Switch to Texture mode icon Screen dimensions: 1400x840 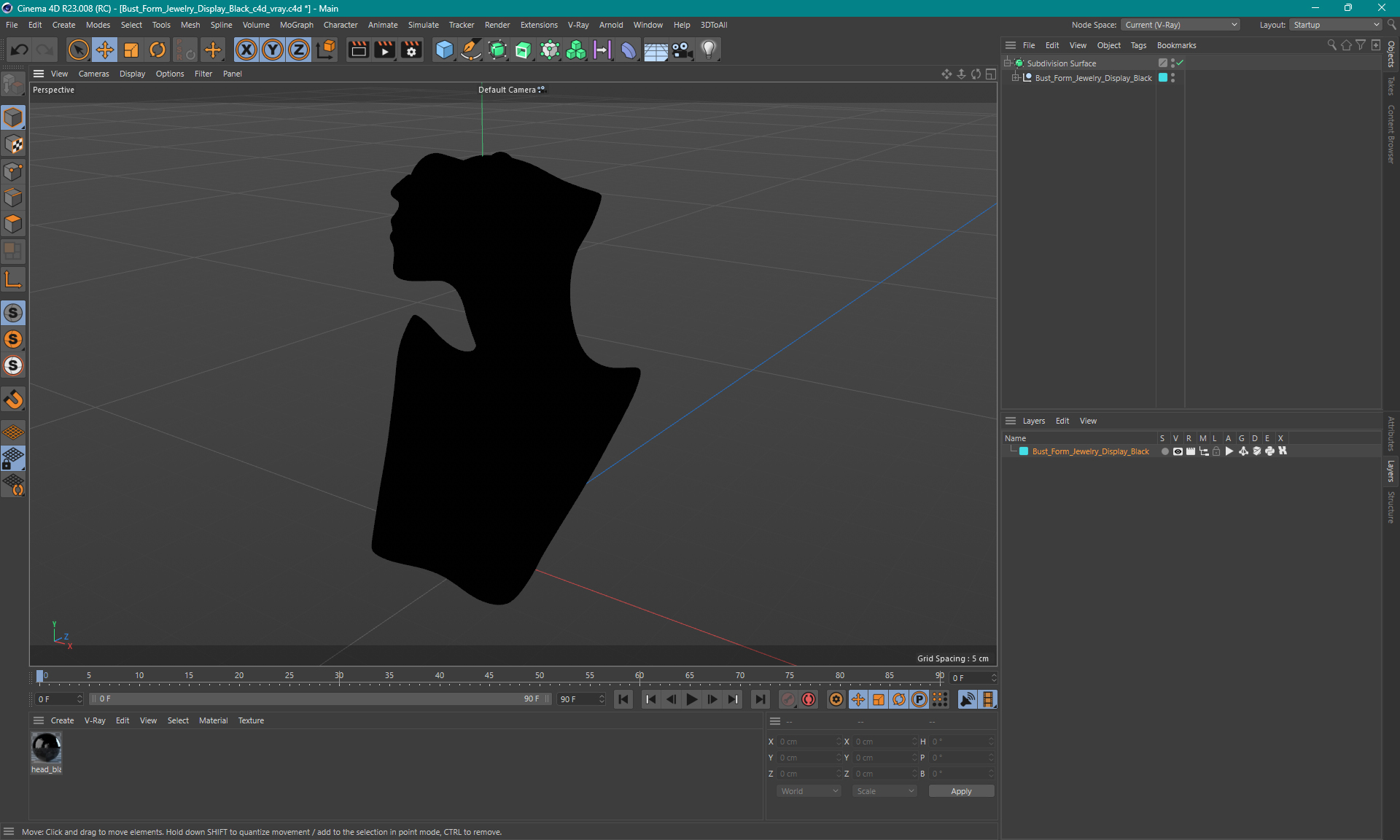(13, 144)
